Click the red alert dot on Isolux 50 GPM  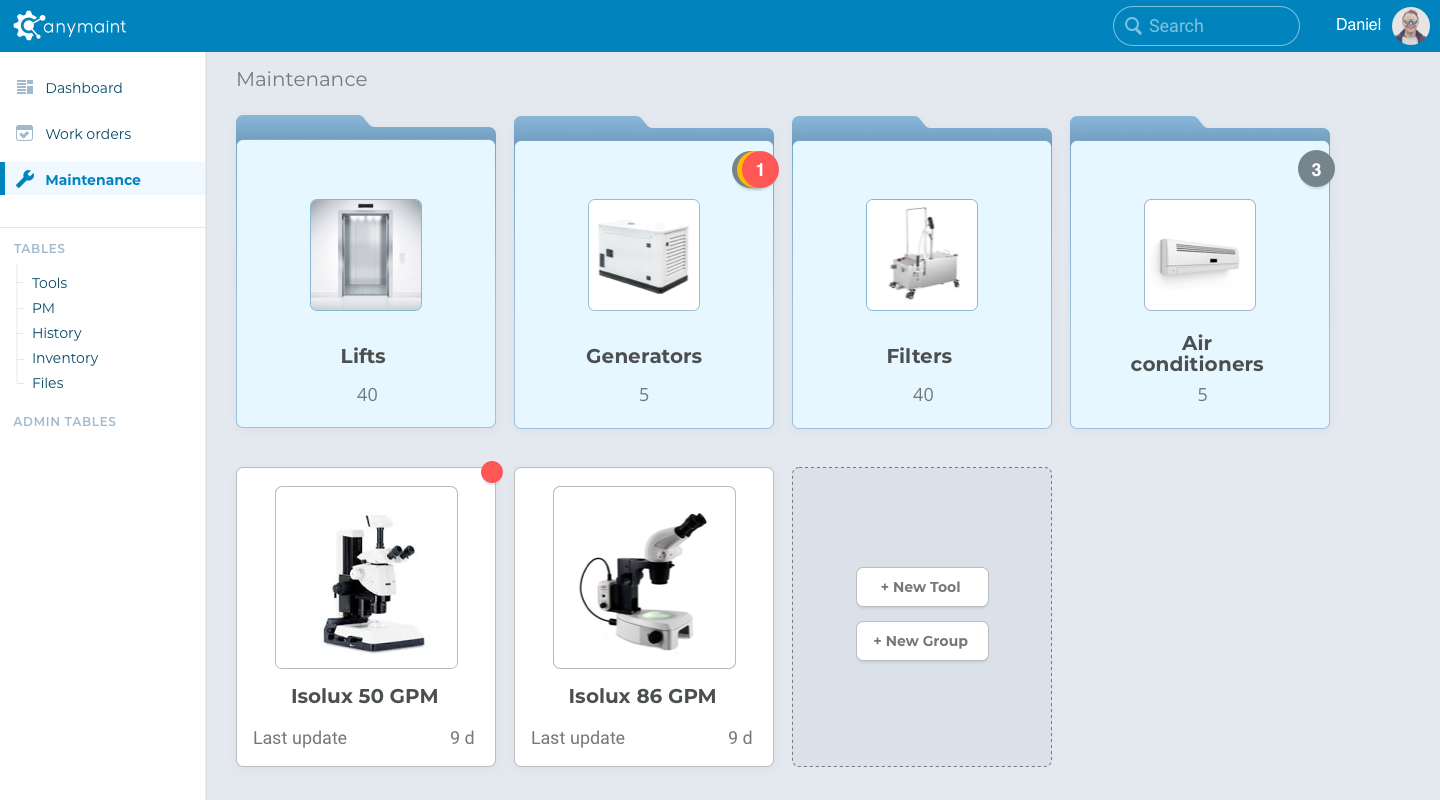pyautogui.click(x=491, y=471)
